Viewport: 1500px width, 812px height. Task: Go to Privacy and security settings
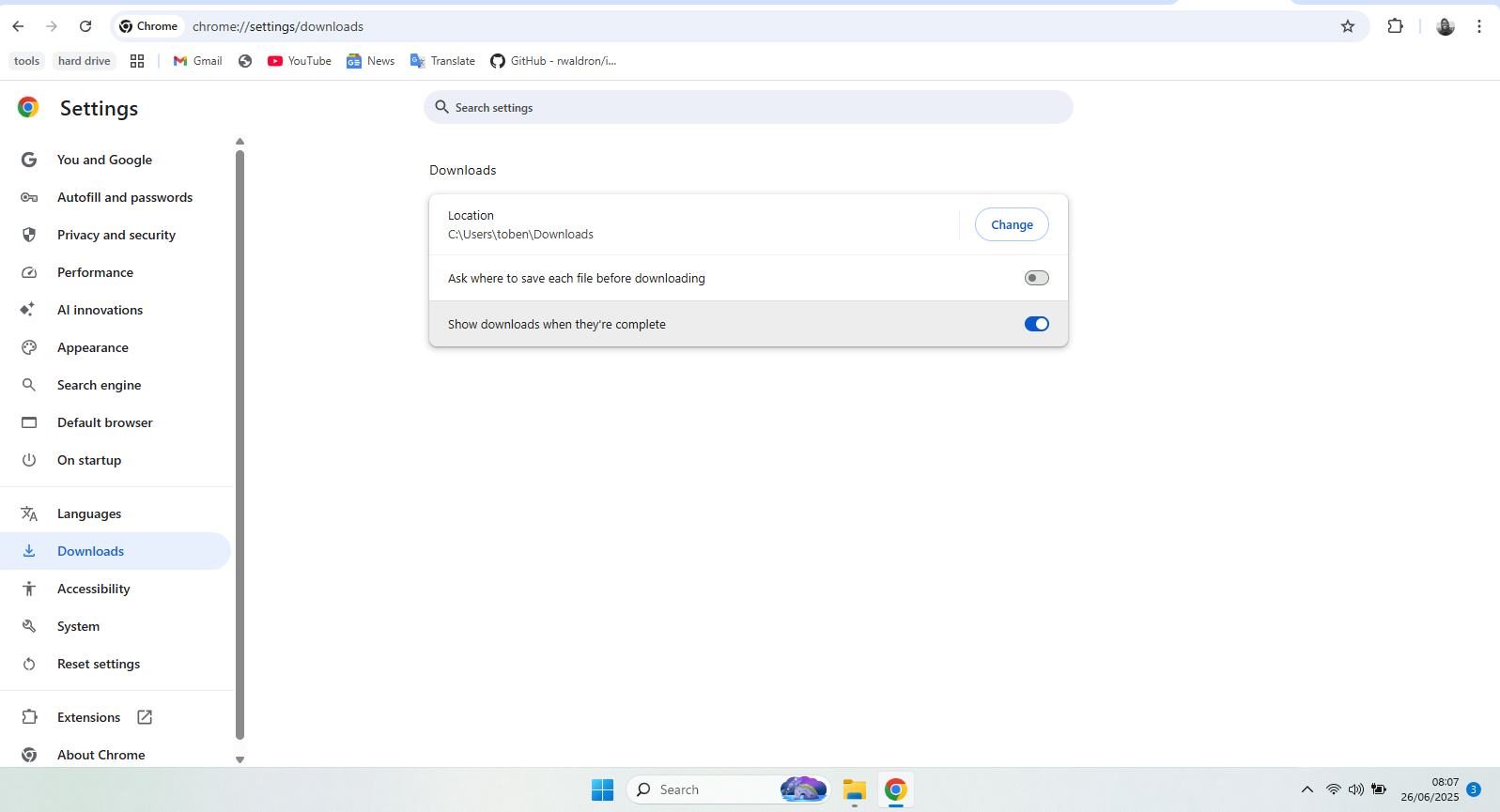pos(116,235)
